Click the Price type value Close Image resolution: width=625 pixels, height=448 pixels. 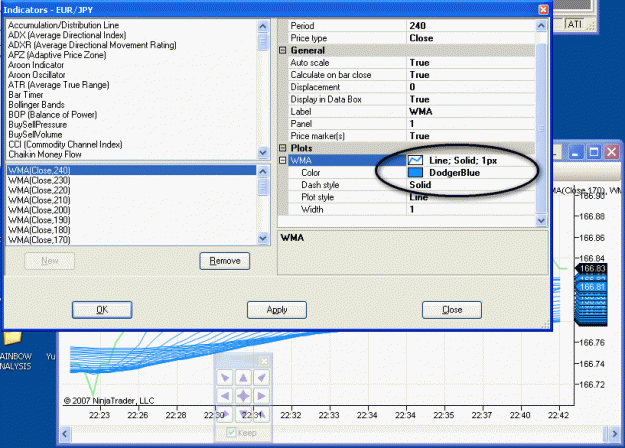click(471, 38)
